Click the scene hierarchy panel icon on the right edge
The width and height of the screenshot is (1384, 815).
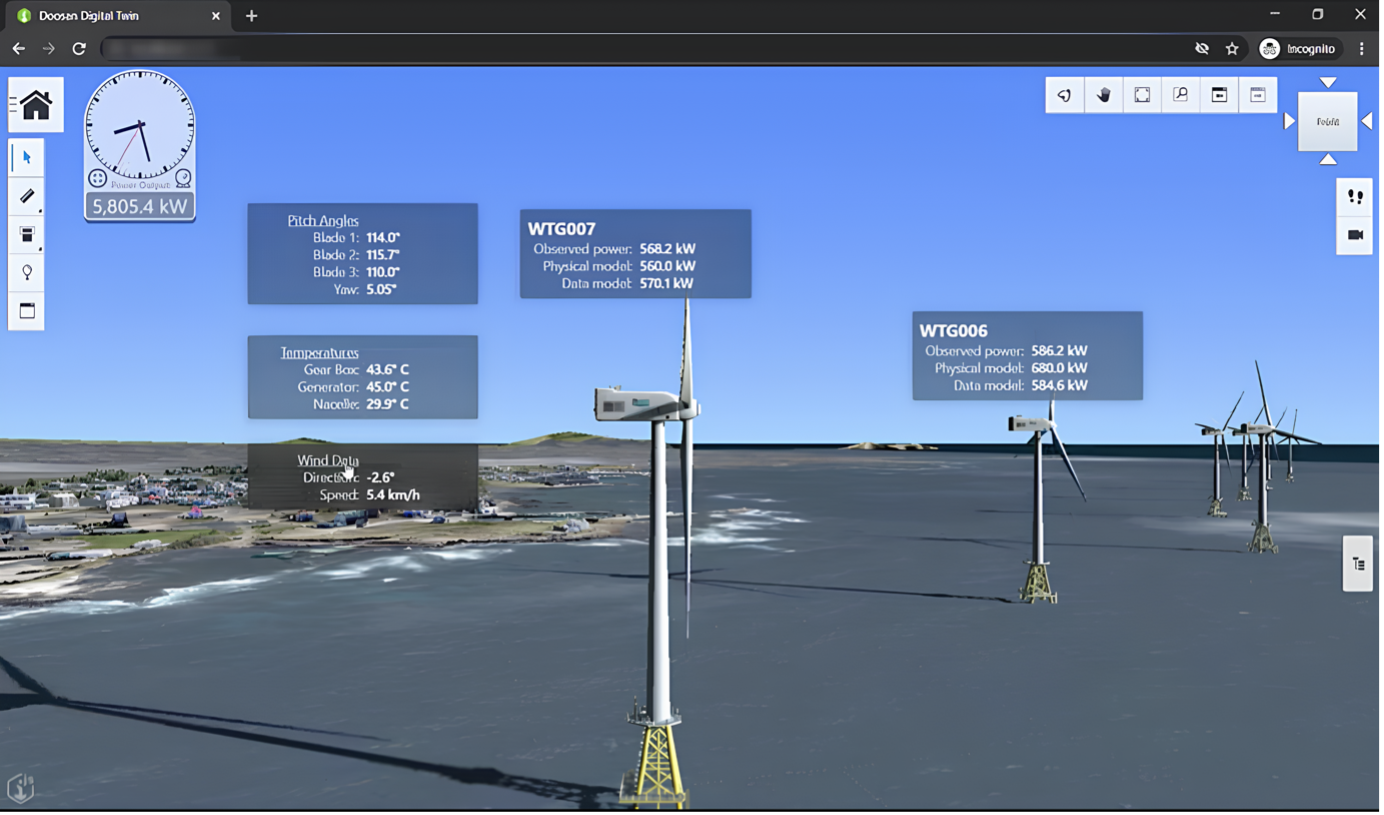tap(1357, 562)
